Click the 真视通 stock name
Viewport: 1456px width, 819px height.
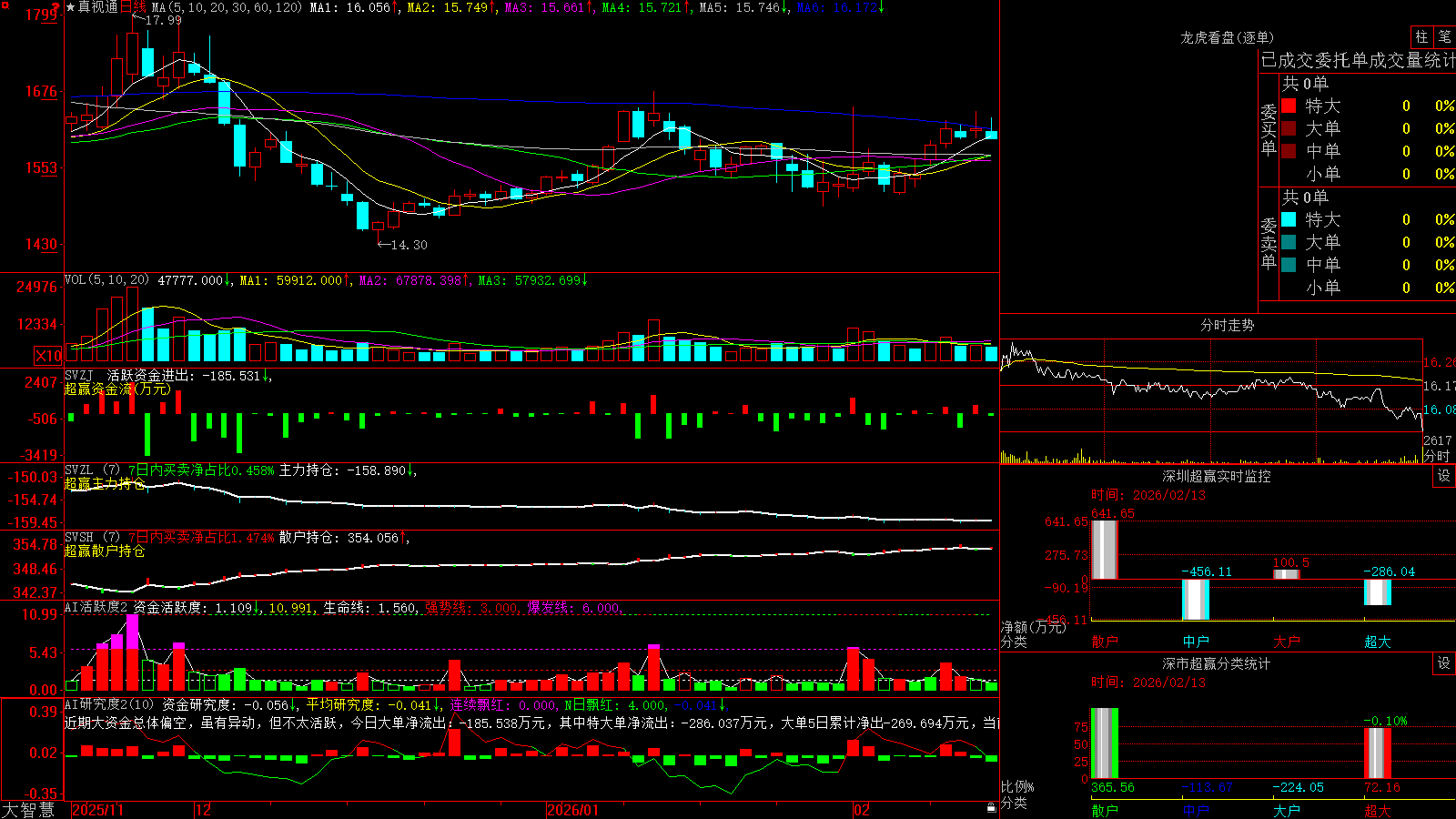point(97,7)
